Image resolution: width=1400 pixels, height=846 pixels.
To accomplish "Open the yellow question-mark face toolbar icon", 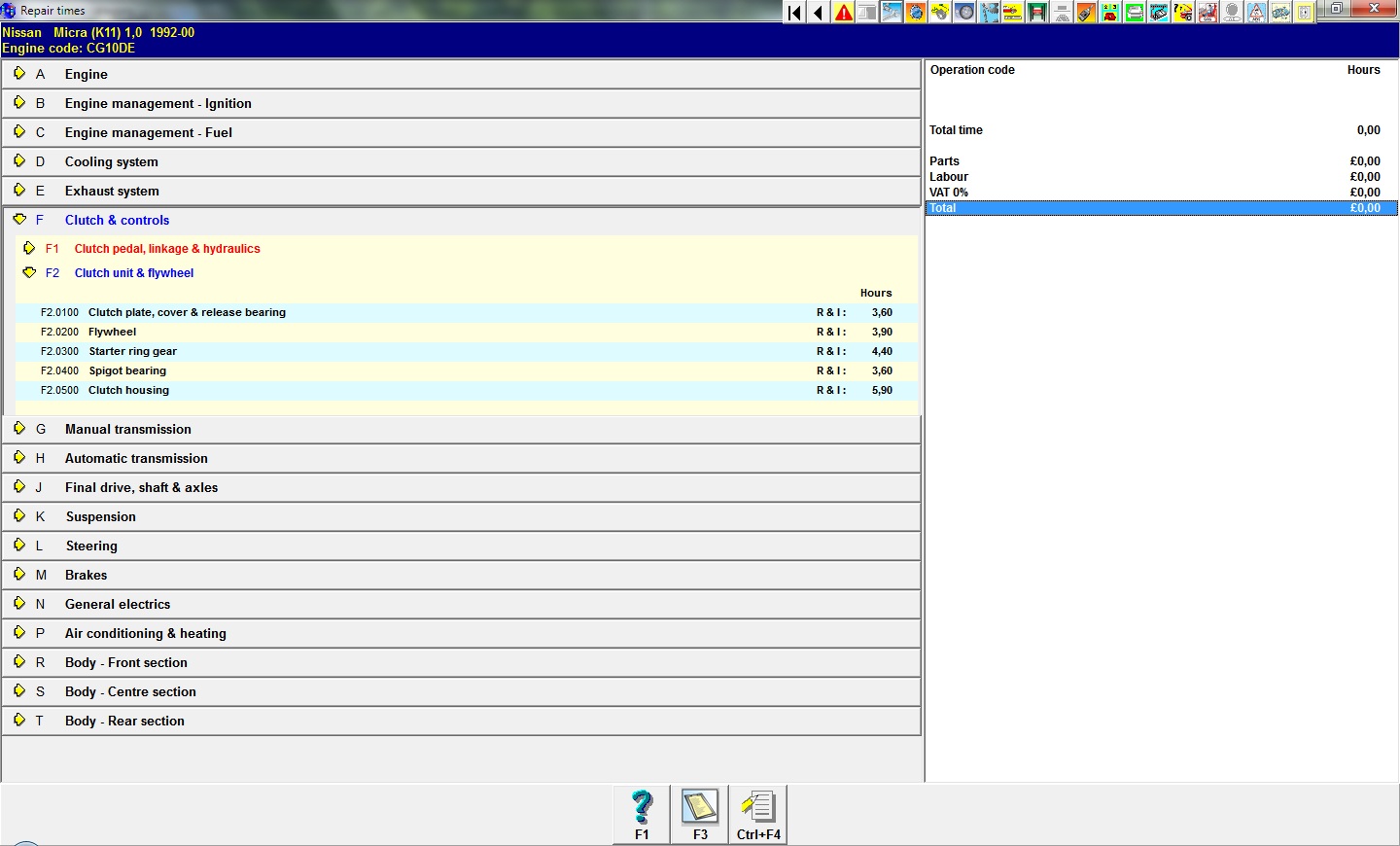I will click(1183, 12).
